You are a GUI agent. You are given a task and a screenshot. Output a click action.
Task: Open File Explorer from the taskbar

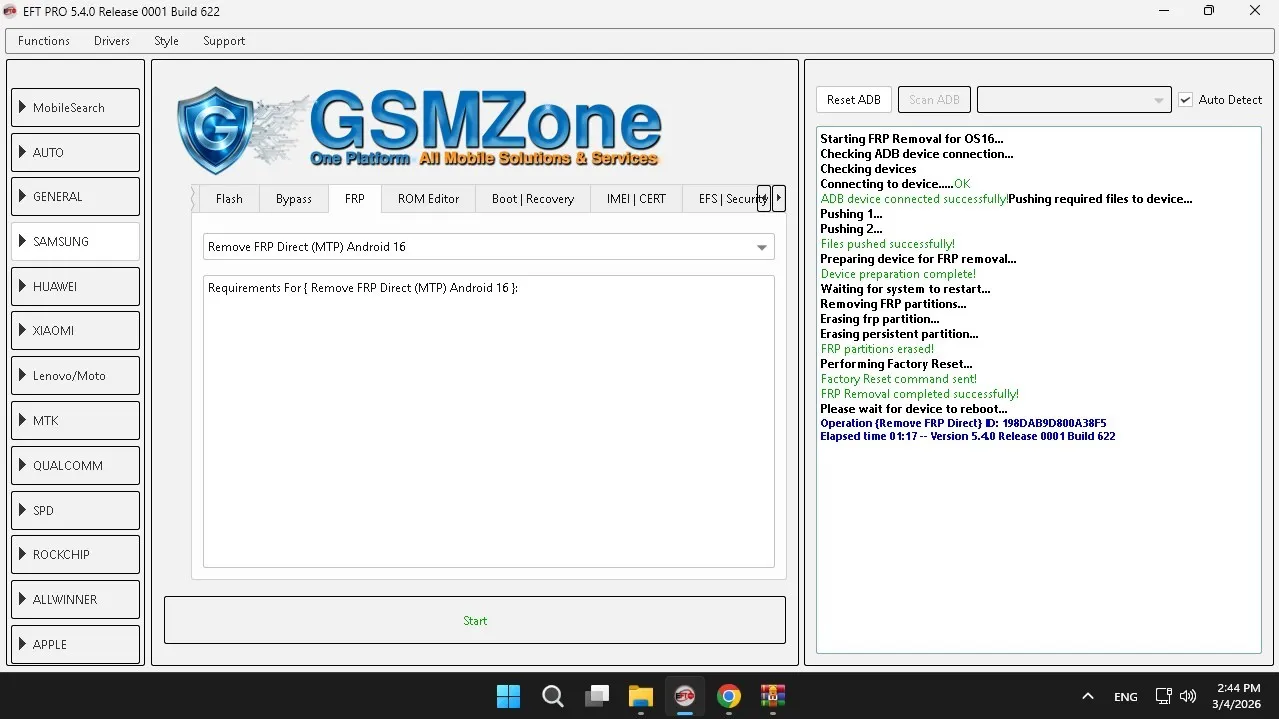(x=640, y=696)
